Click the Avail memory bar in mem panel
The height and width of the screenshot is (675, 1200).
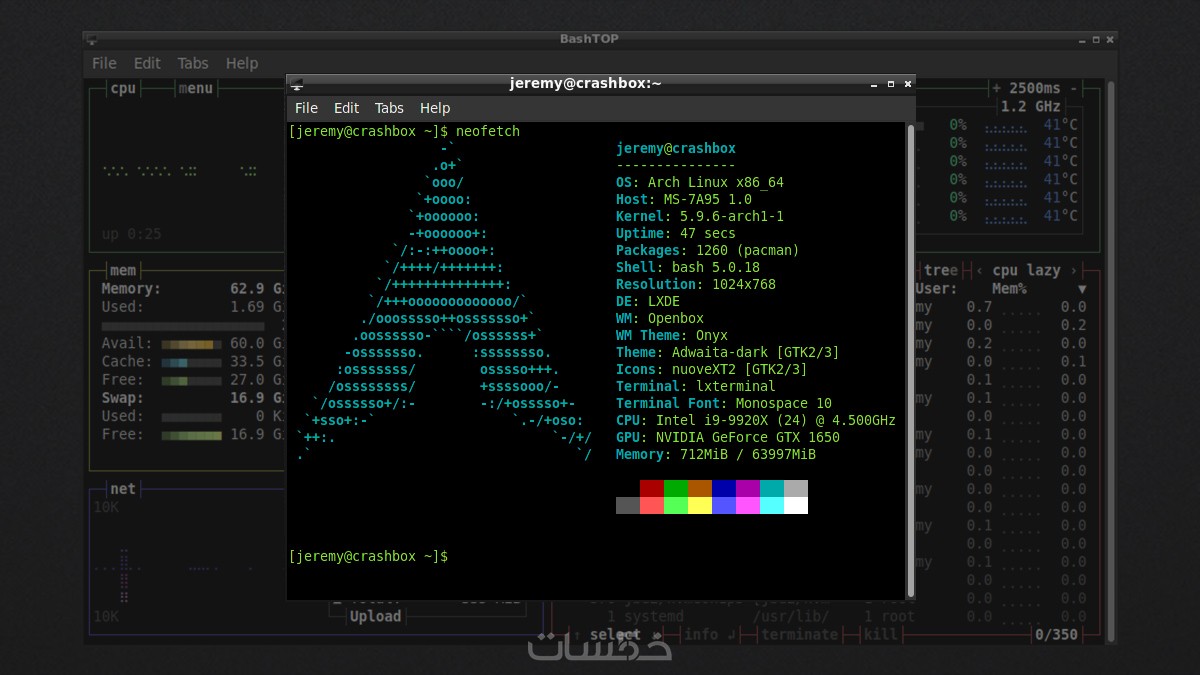click(x=191, y=344)
